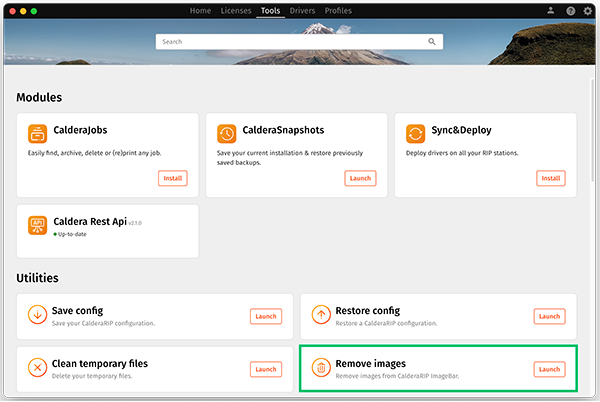
Task: Click 'Save your current installation' description
Action: [290, 158]
